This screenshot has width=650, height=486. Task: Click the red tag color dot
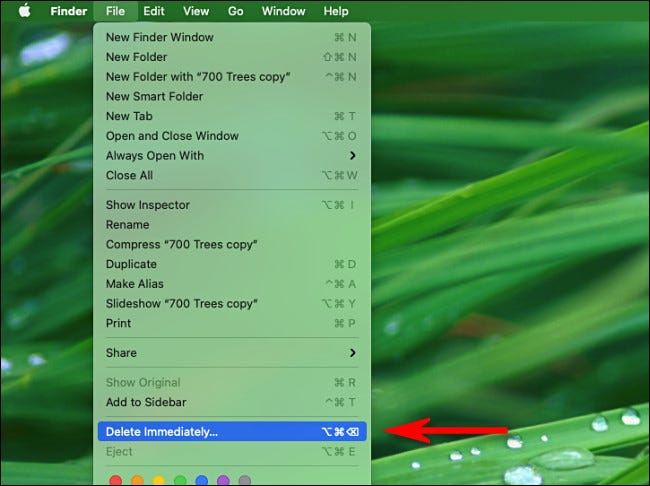[116, 481]
